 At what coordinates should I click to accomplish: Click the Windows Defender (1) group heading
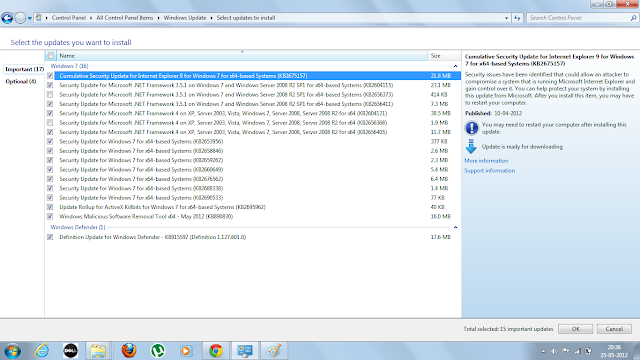(78, 227)
